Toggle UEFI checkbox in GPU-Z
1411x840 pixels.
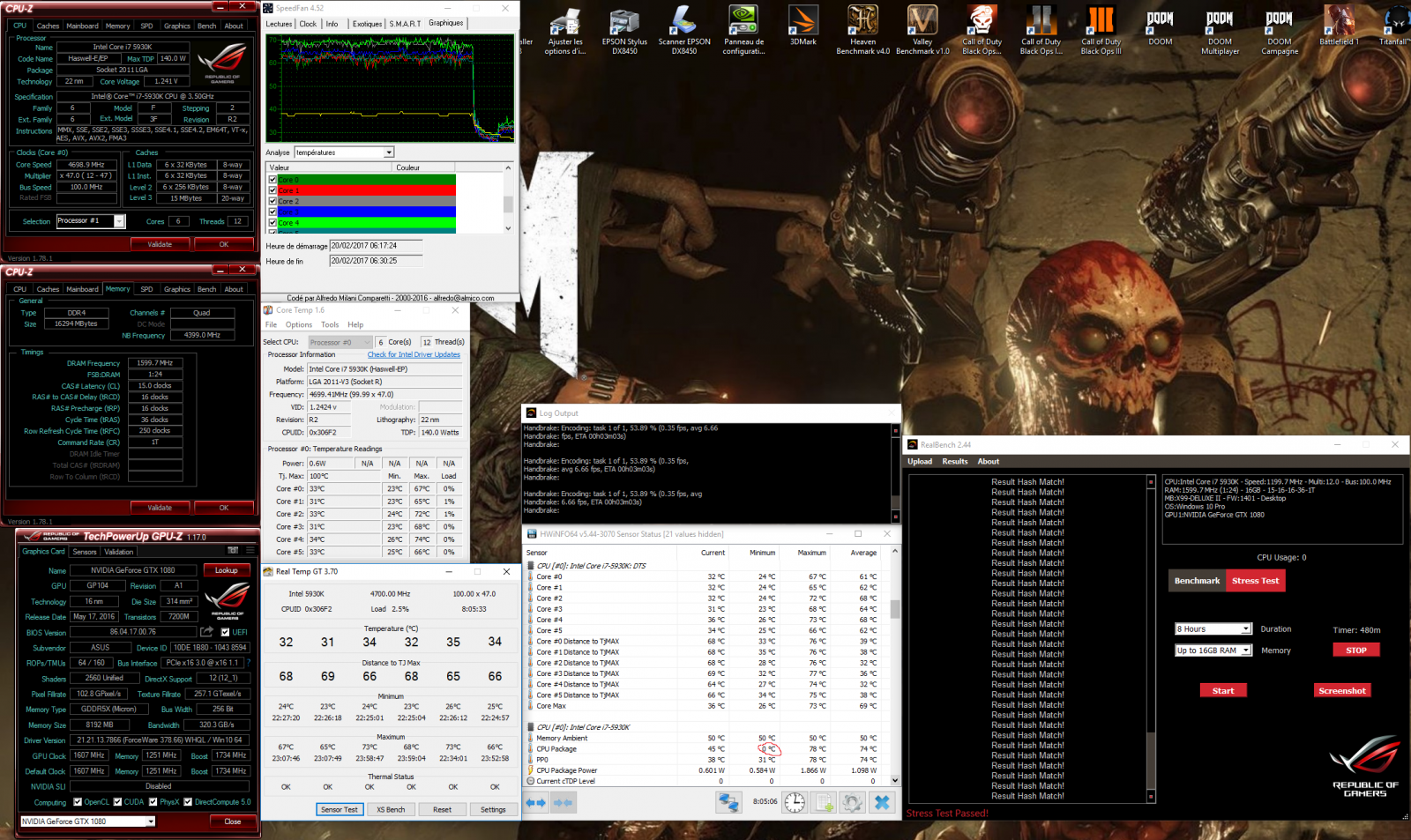225,632
